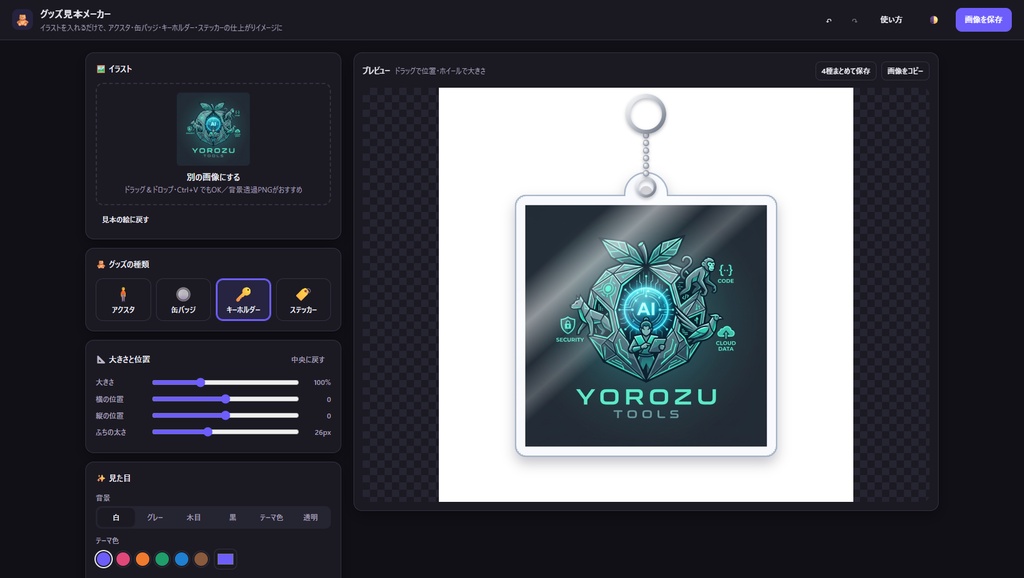Click the グッズの種類 panel icon
The width and height of the screenshot is (1024, 578).
(x=101, y=265)
